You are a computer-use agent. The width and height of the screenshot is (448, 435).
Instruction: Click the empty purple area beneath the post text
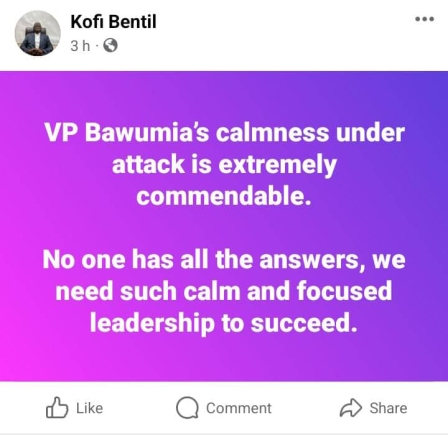tap(224, 358)
